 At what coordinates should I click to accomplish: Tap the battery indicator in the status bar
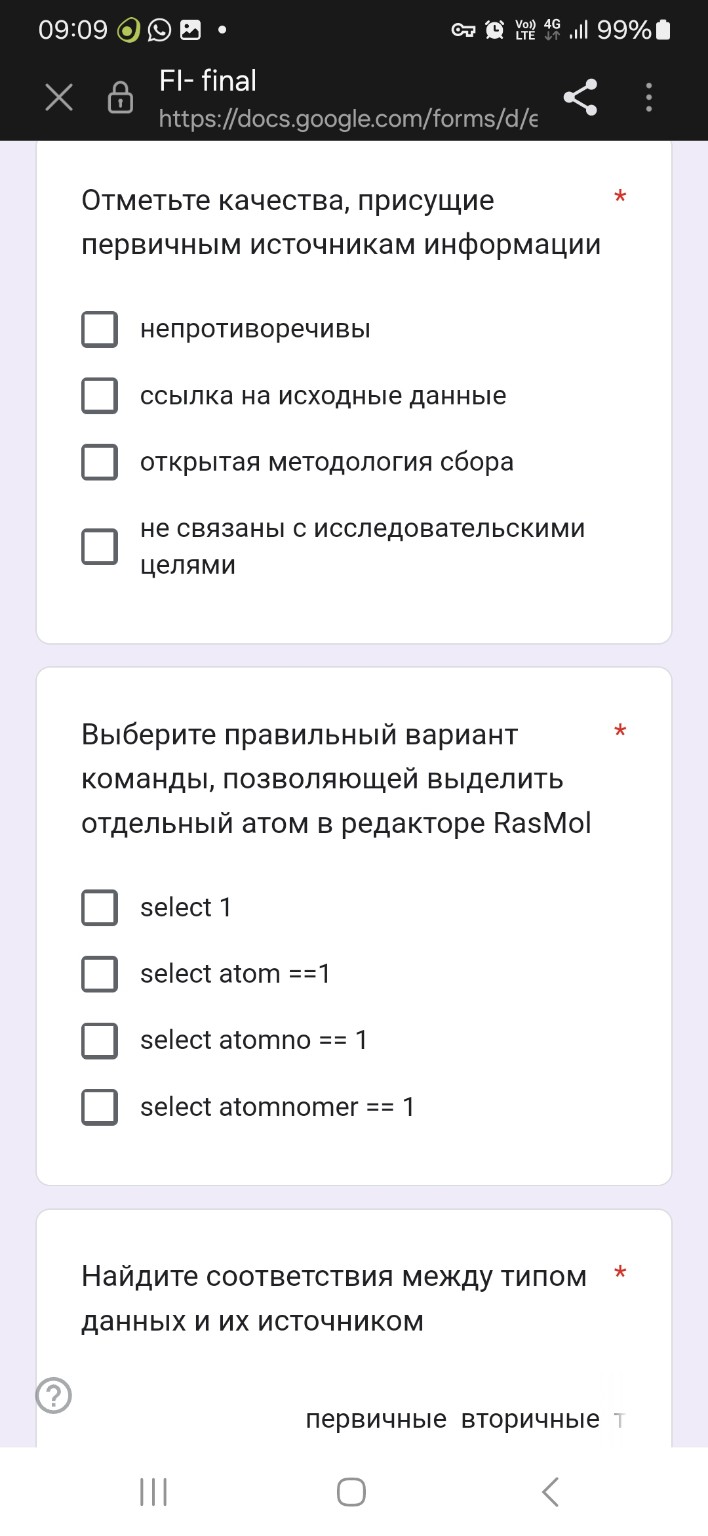(660, 30)
